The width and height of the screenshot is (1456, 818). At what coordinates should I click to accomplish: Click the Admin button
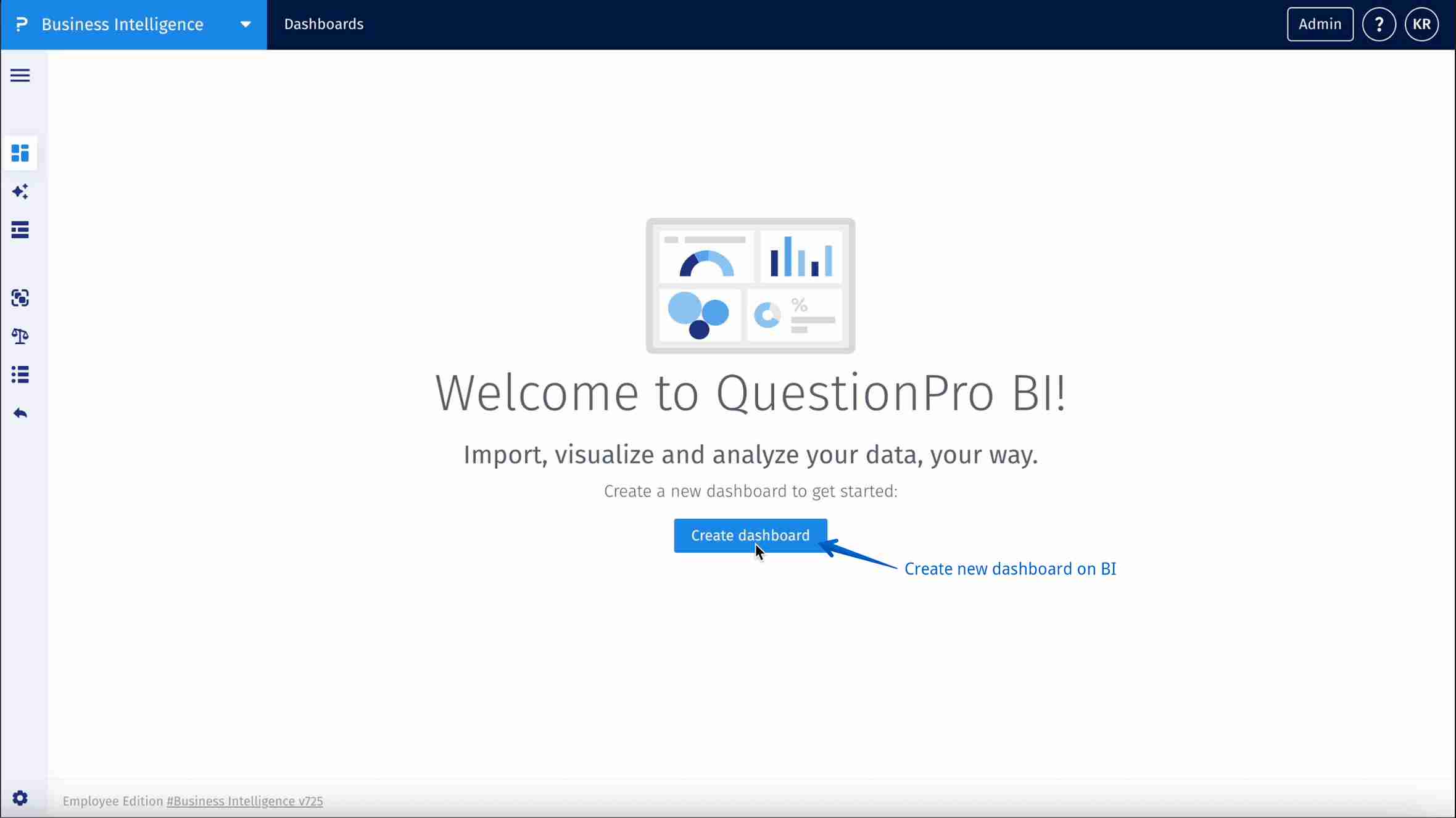1320,23
